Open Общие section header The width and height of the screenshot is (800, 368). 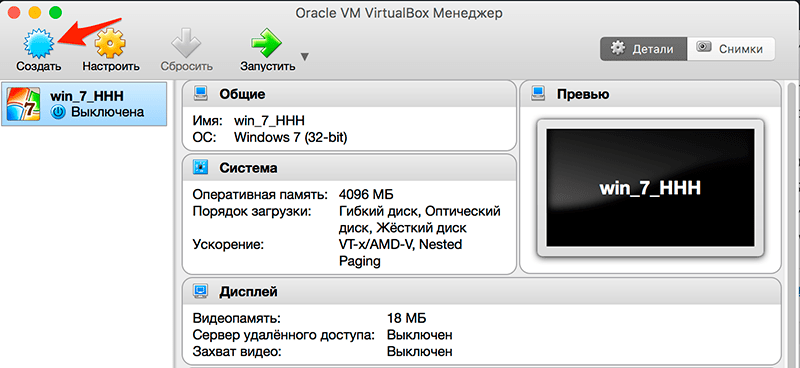tap(349, 94)
